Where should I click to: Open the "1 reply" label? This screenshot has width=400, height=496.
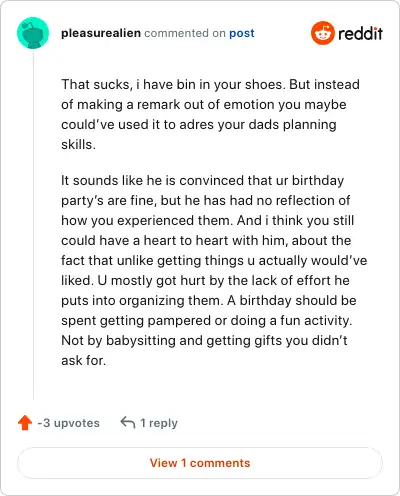click(x=159, y=423)
